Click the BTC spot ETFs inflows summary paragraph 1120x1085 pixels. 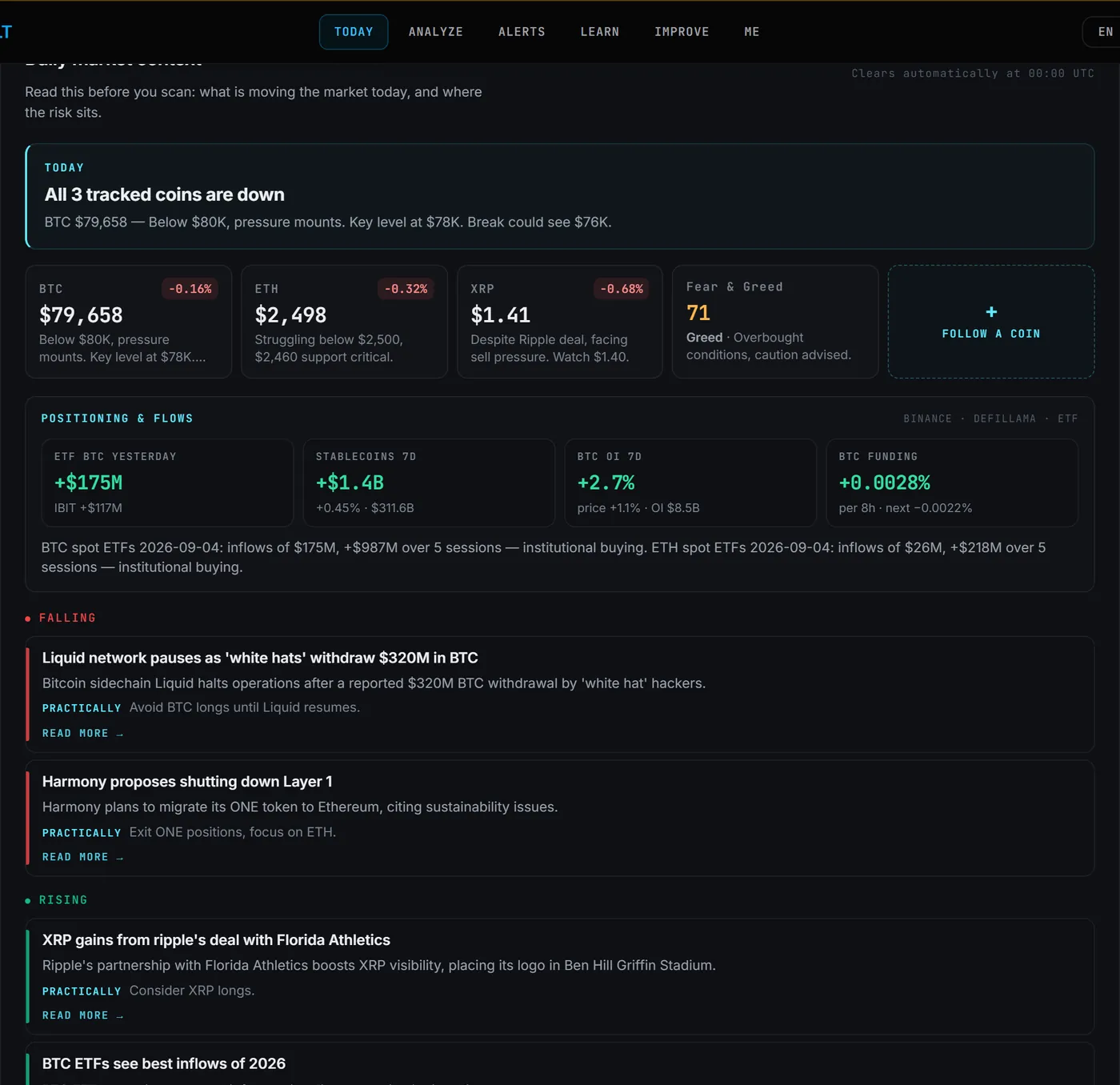(544, 558)
